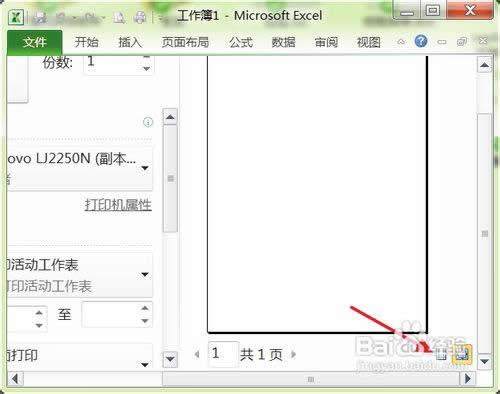Screen dimensions: 500x394
Task: Minimize the workbook window in ribbon row
Action: point(442,42)
